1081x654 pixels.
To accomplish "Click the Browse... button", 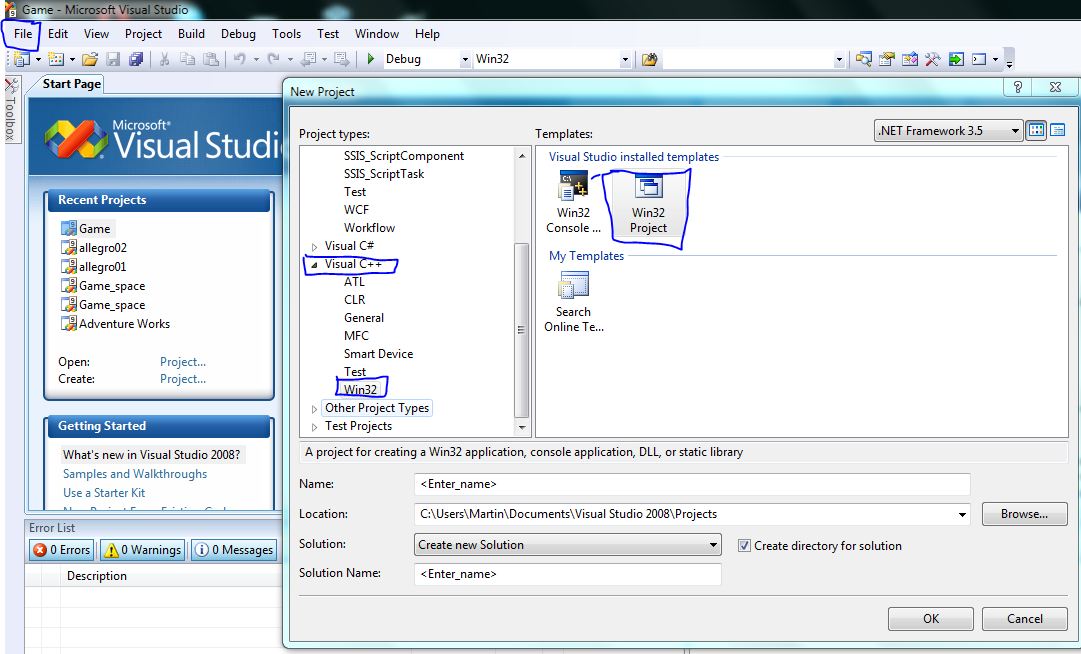I will (1024, 514).
